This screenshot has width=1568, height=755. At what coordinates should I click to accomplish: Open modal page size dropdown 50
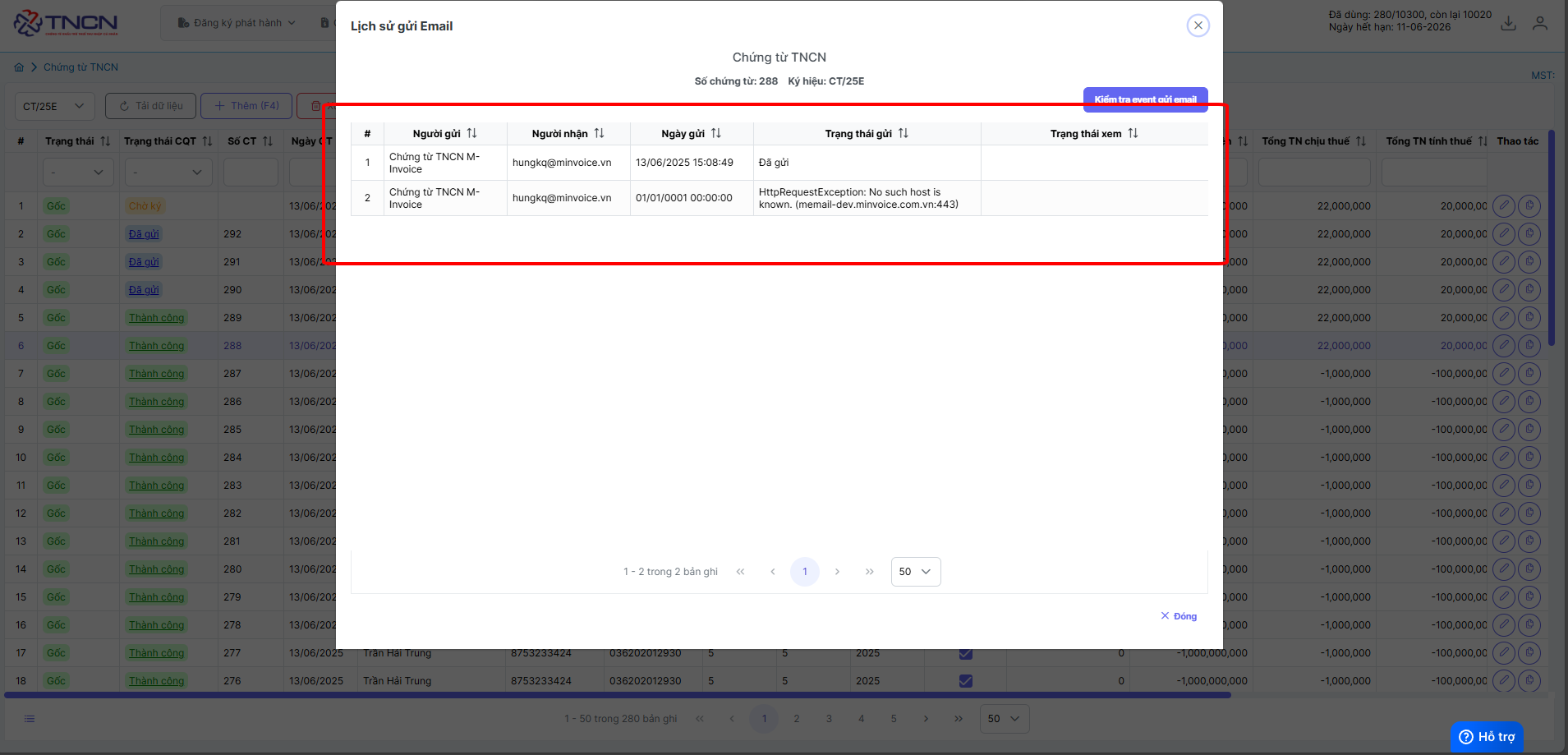pyautogui.click(x=916, y=572)
